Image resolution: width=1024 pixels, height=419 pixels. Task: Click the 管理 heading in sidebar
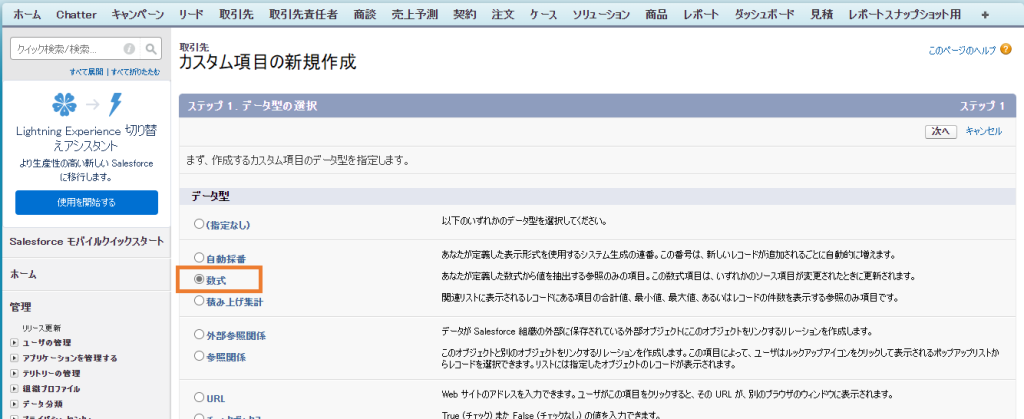point(20,307)
